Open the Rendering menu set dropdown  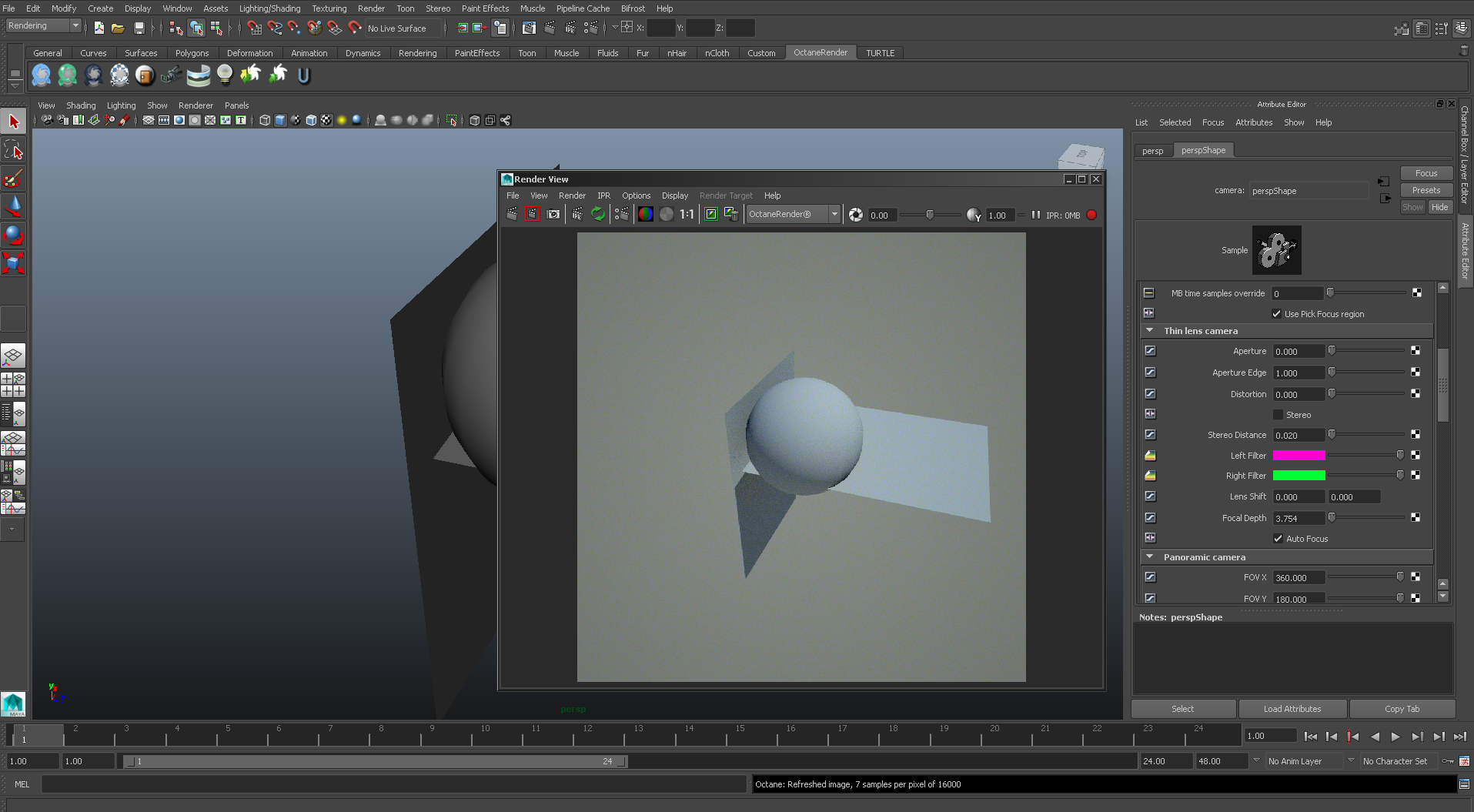(x=44, y=25)
